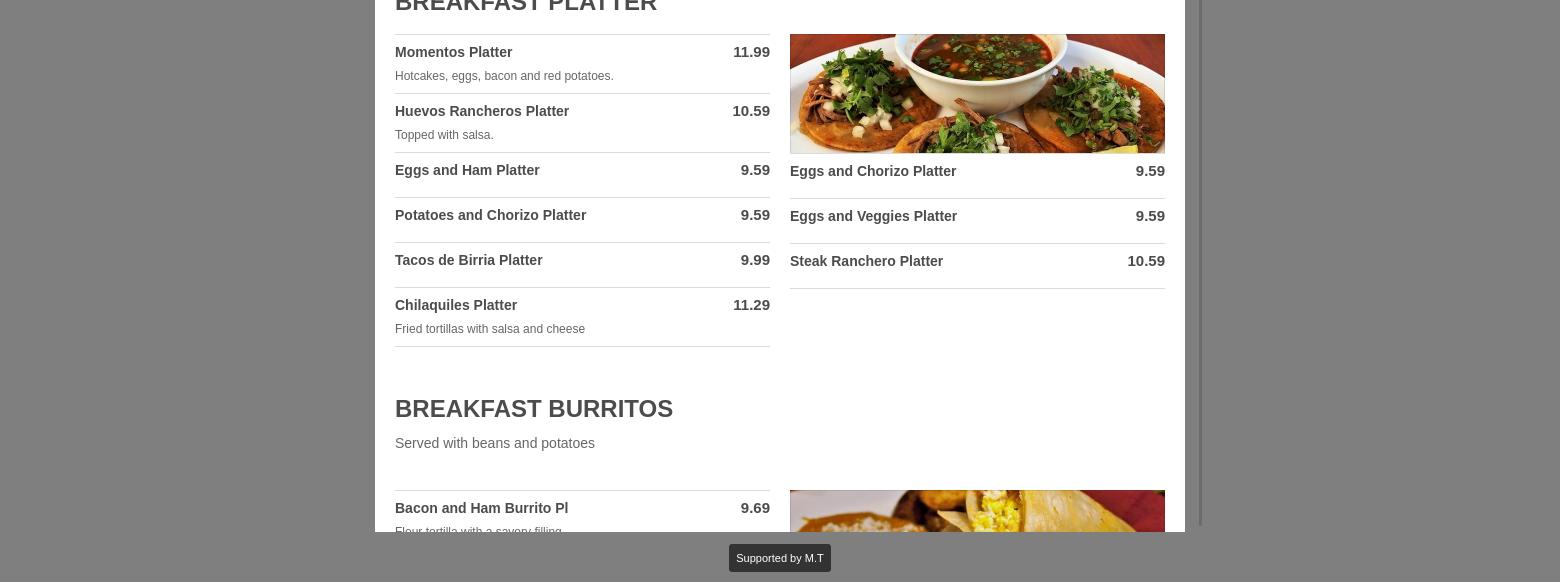1560x582 pixels.
Task: Select the Eggs and Veggies Platter
Action: point(977,221)
